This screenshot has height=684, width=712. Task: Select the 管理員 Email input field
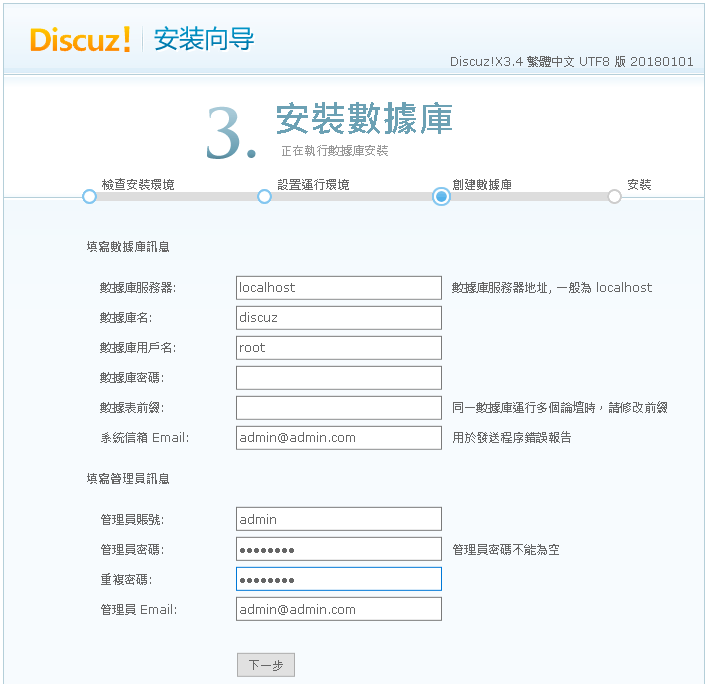(x=339, y=609)
